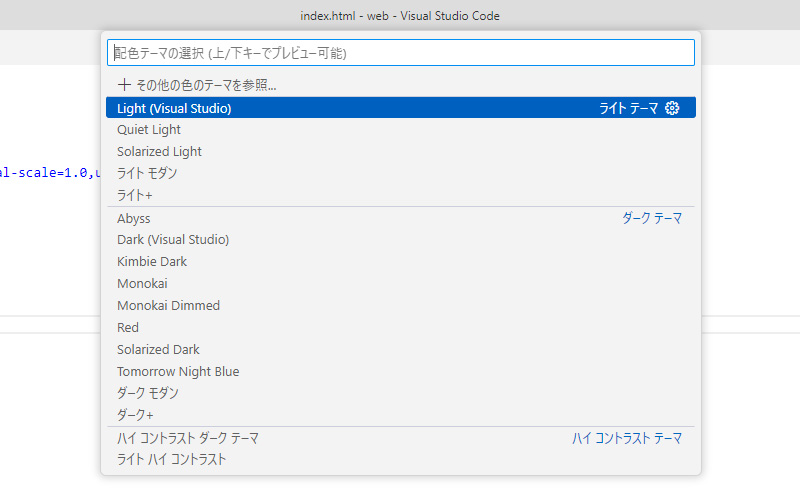Click the plus icon to browse more themes
The height and width of the screenshot is (500, 800).
coord(124,86)
